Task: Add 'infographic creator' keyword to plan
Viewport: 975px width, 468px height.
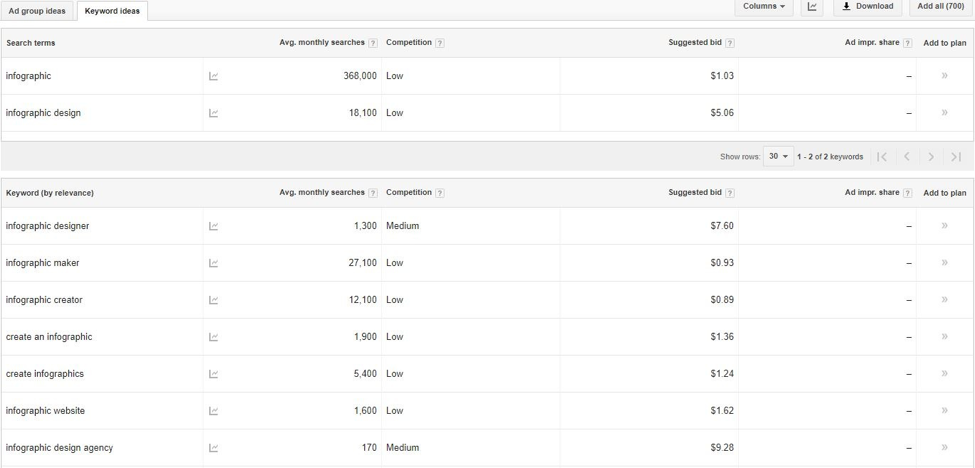Action: pos(944,300)
